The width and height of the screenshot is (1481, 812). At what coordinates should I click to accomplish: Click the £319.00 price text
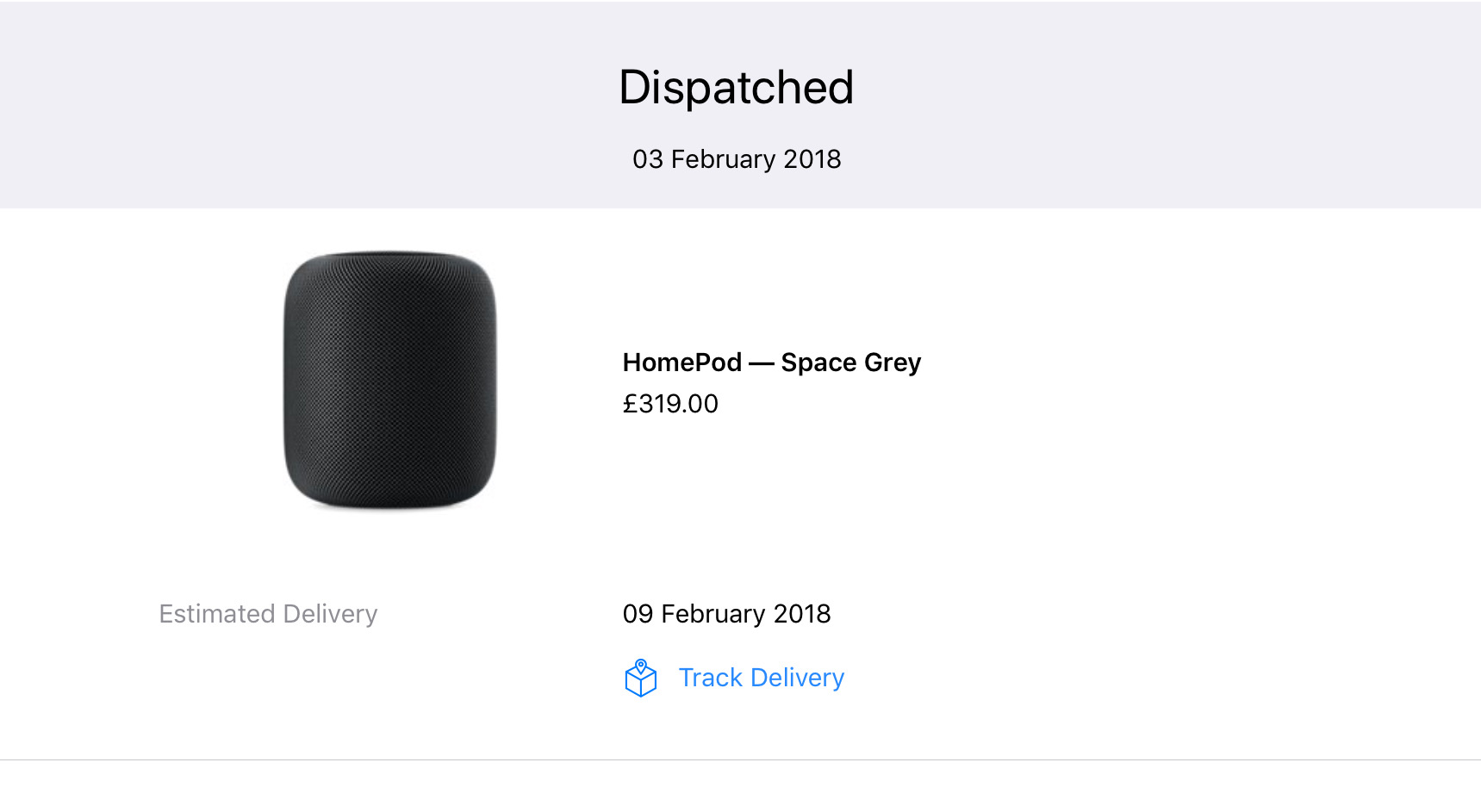670,404
